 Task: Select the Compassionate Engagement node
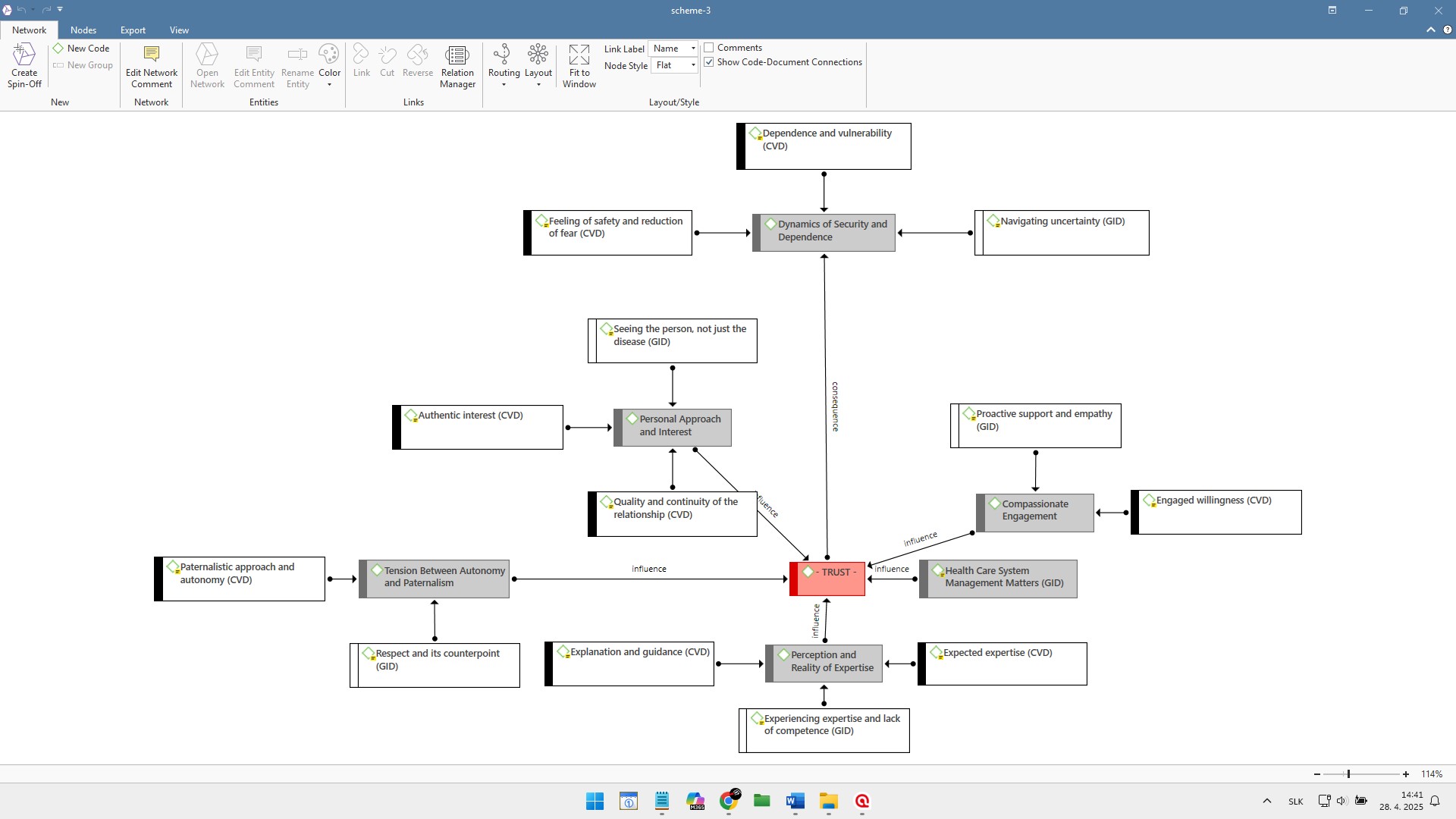click(x=1035, y=513)
